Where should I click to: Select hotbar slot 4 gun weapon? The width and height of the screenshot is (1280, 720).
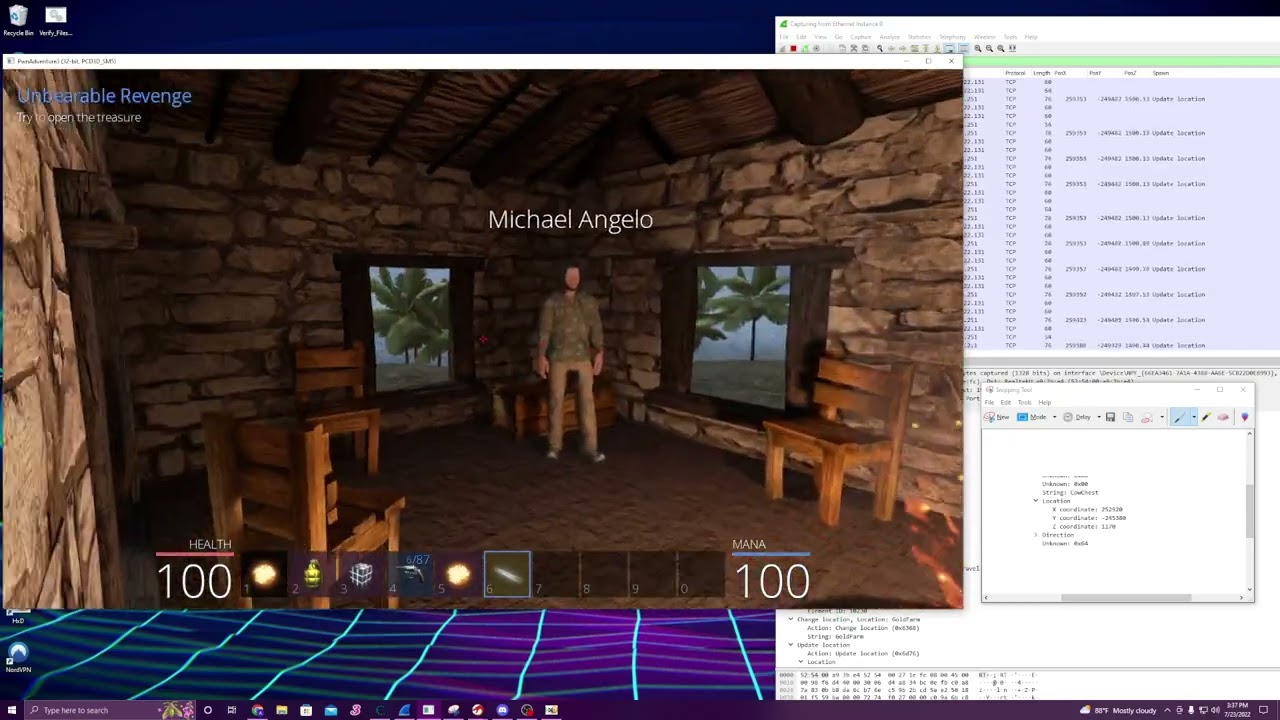[410, 575]
